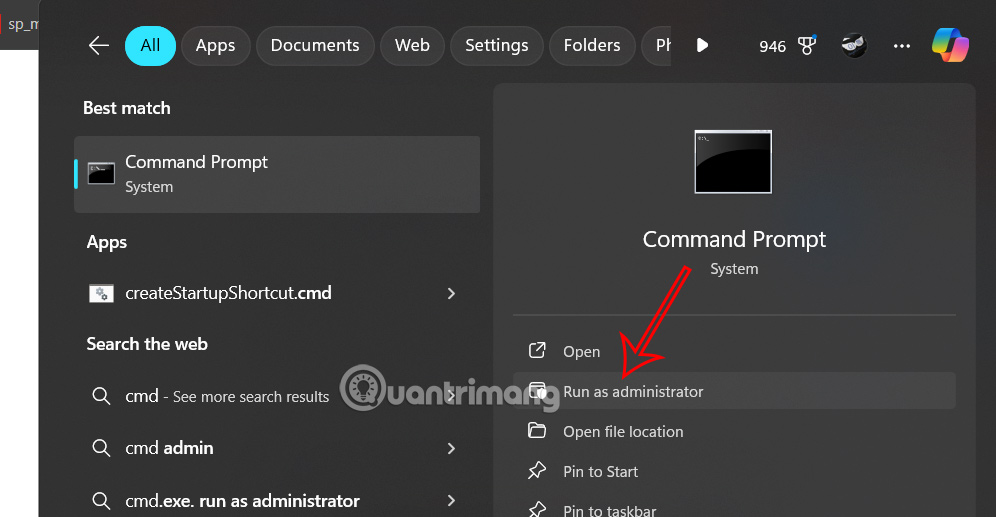
Task: Click the 946 rewards points count
Action: pyautogui.click(x=772, y=46)
